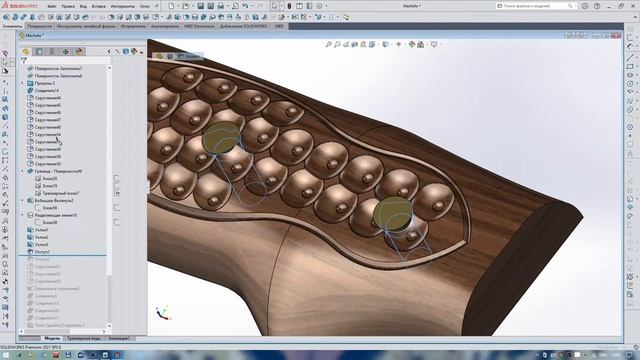Toggle display pane box beside Эскиз58
This screenshot has height=360, width=640.
click(117, 222)
